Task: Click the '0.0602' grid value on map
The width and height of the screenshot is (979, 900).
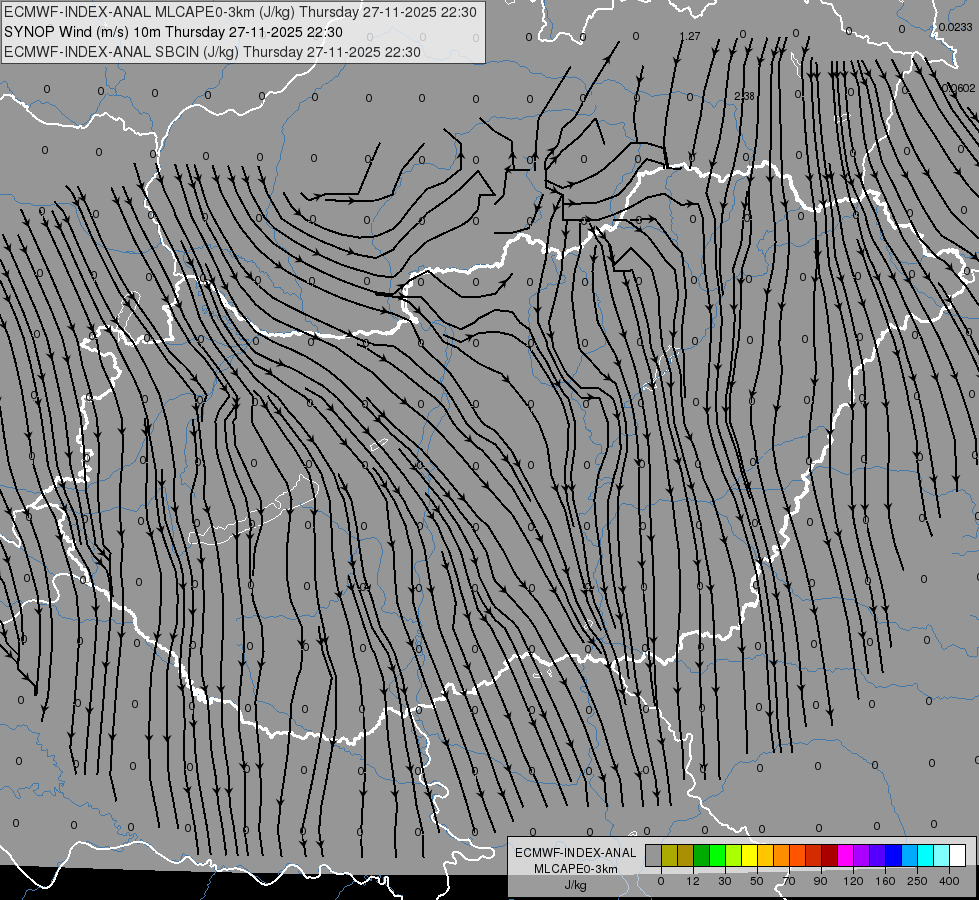Action: [958, 88]
